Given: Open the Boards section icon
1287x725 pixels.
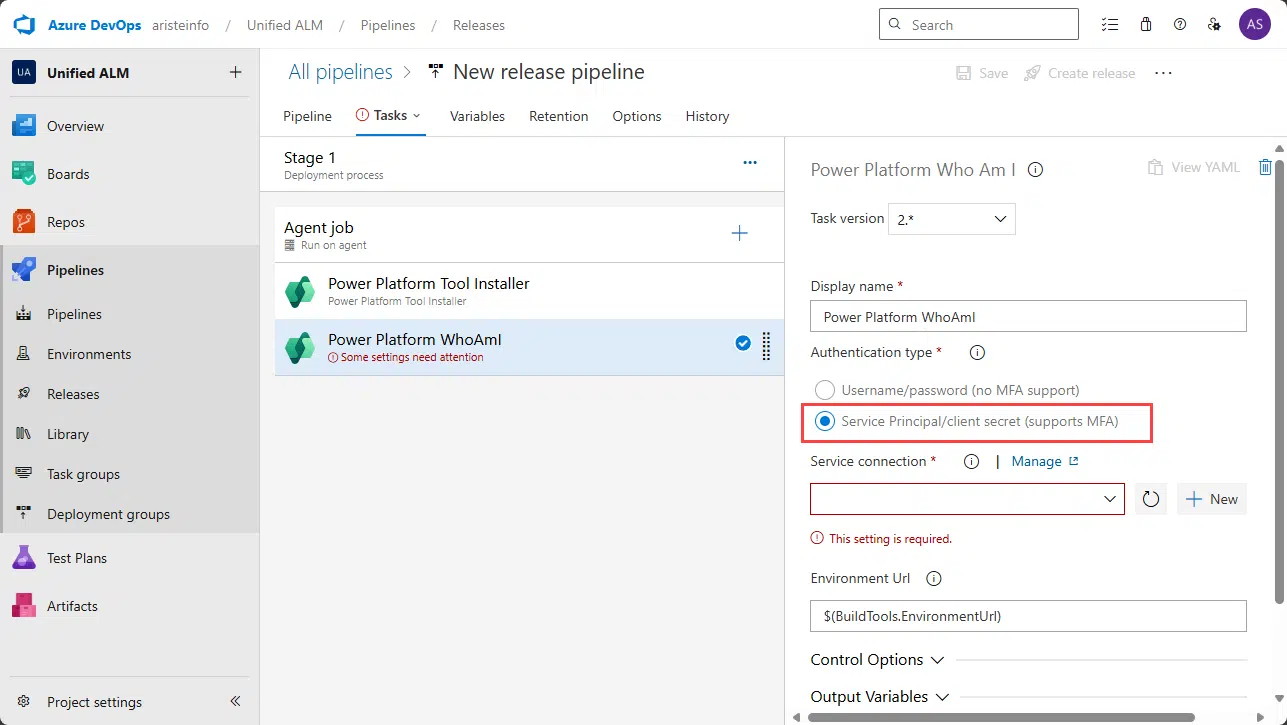Looking at the screenshot, I should pyautogui.click(x=24, y=174).
